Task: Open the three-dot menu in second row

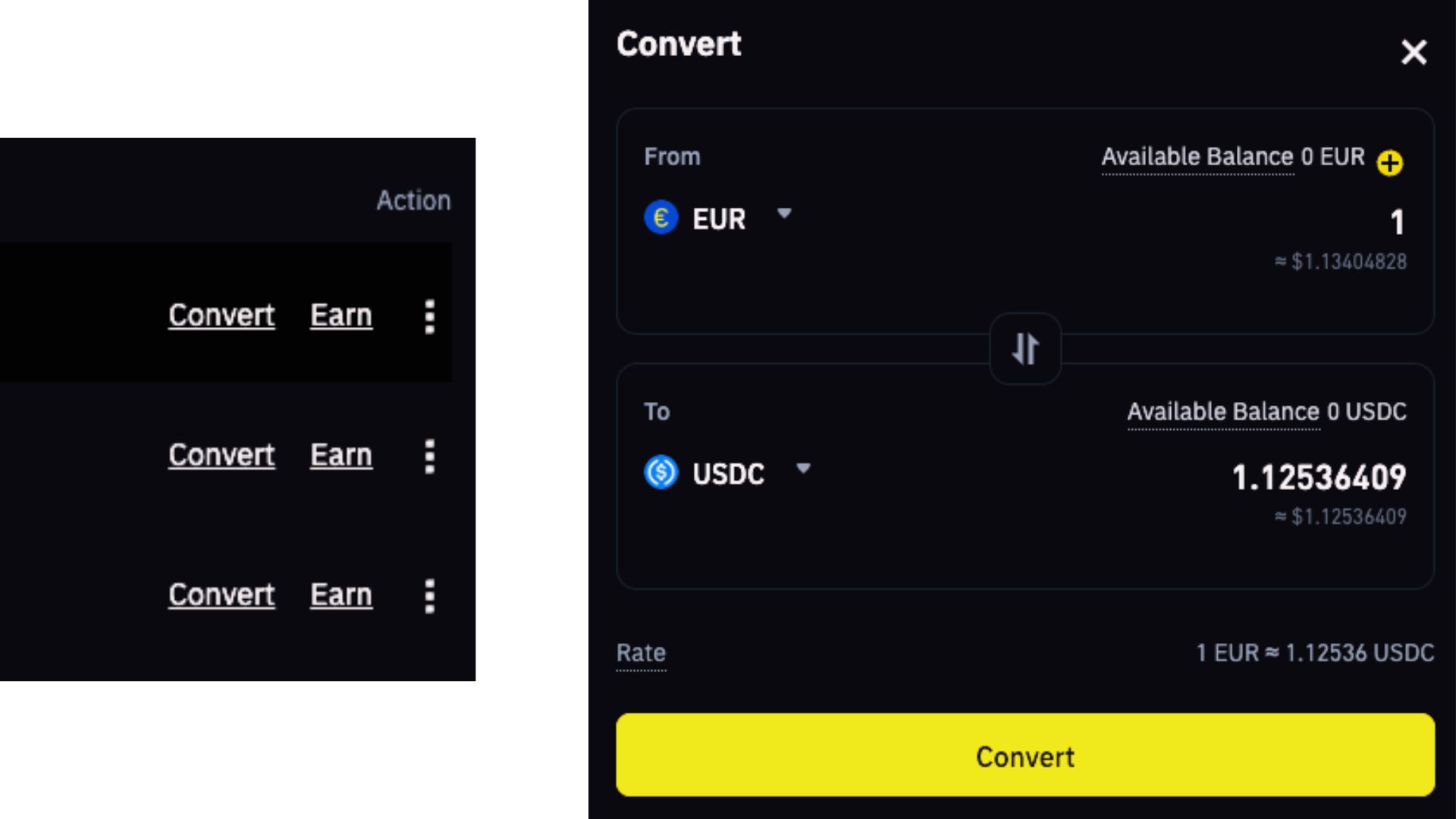Action: coord(429,457)
